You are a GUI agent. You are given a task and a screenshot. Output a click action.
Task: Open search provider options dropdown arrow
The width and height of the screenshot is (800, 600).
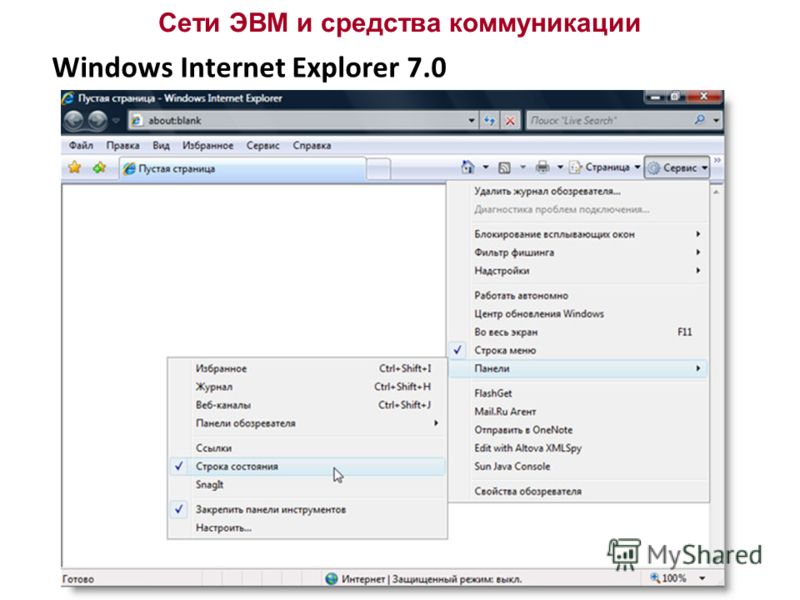coord(716,121)
